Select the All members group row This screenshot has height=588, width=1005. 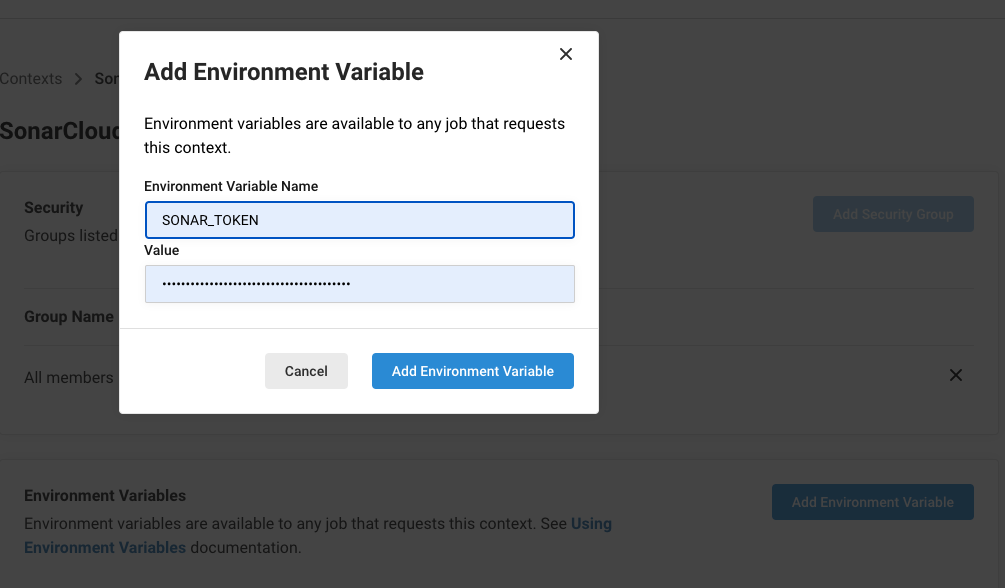(x=69, y=378)
